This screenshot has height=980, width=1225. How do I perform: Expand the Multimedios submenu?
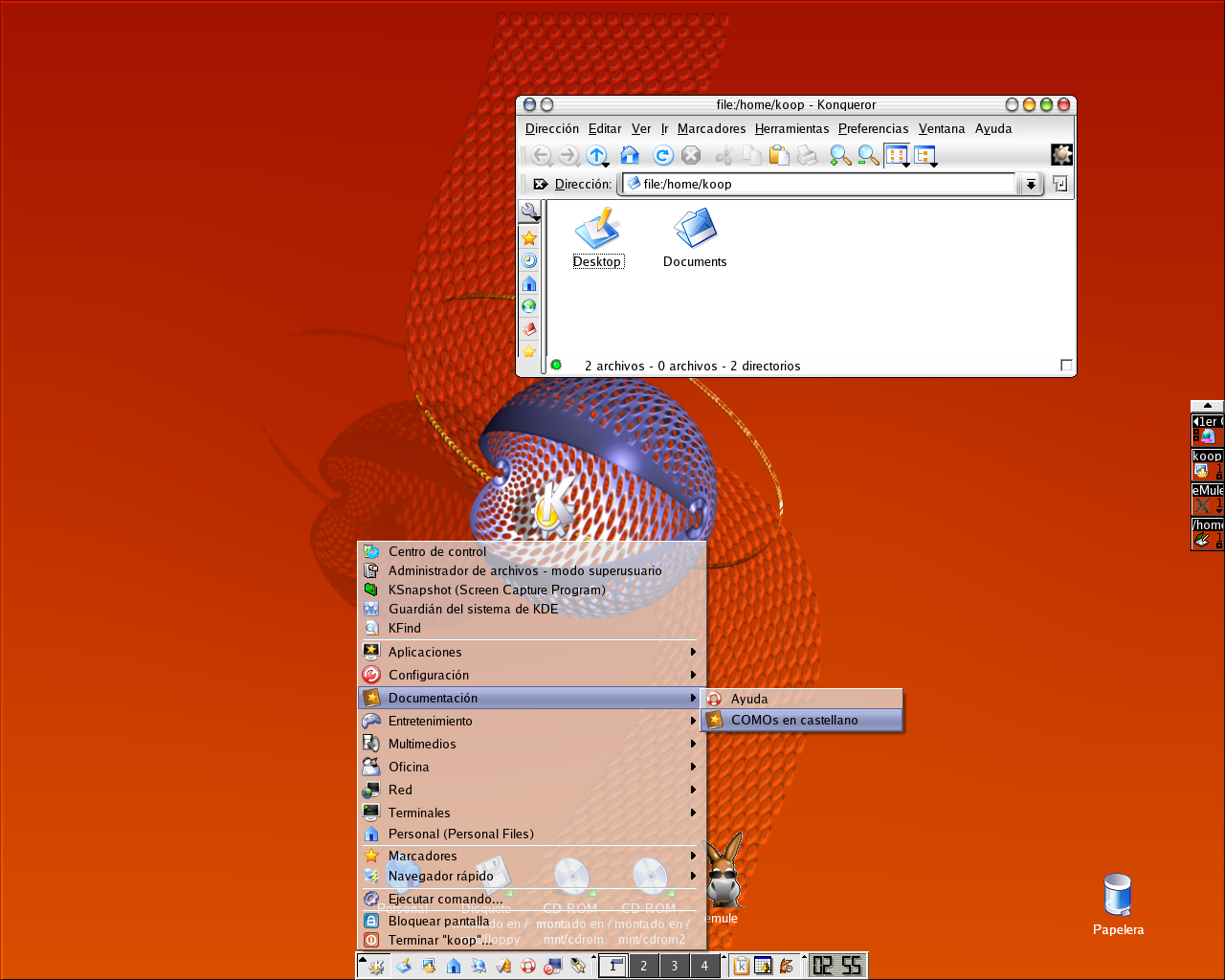pos(532,744)
